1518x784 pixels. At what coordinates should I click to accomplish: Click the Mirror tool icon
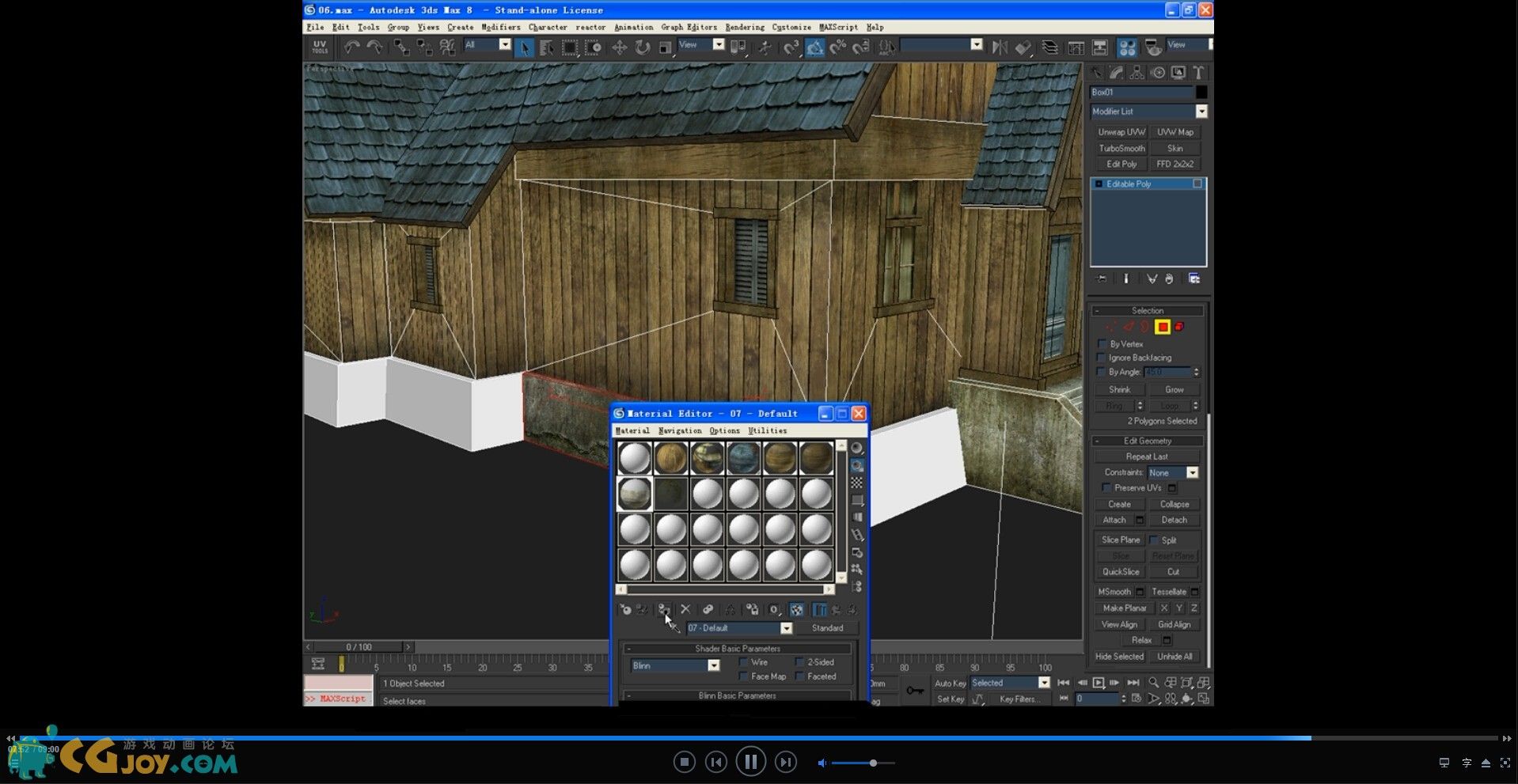(999, 47)
